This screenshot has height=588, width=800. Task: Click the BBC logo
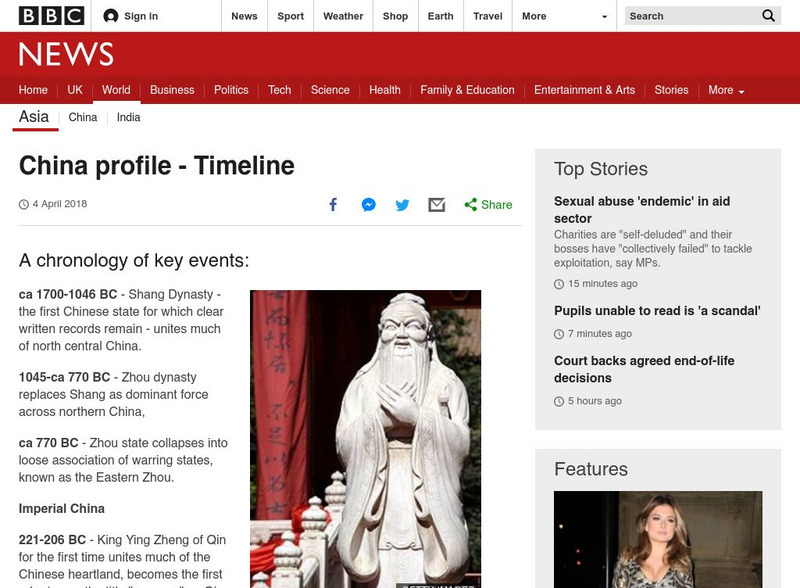click(51, 16)
